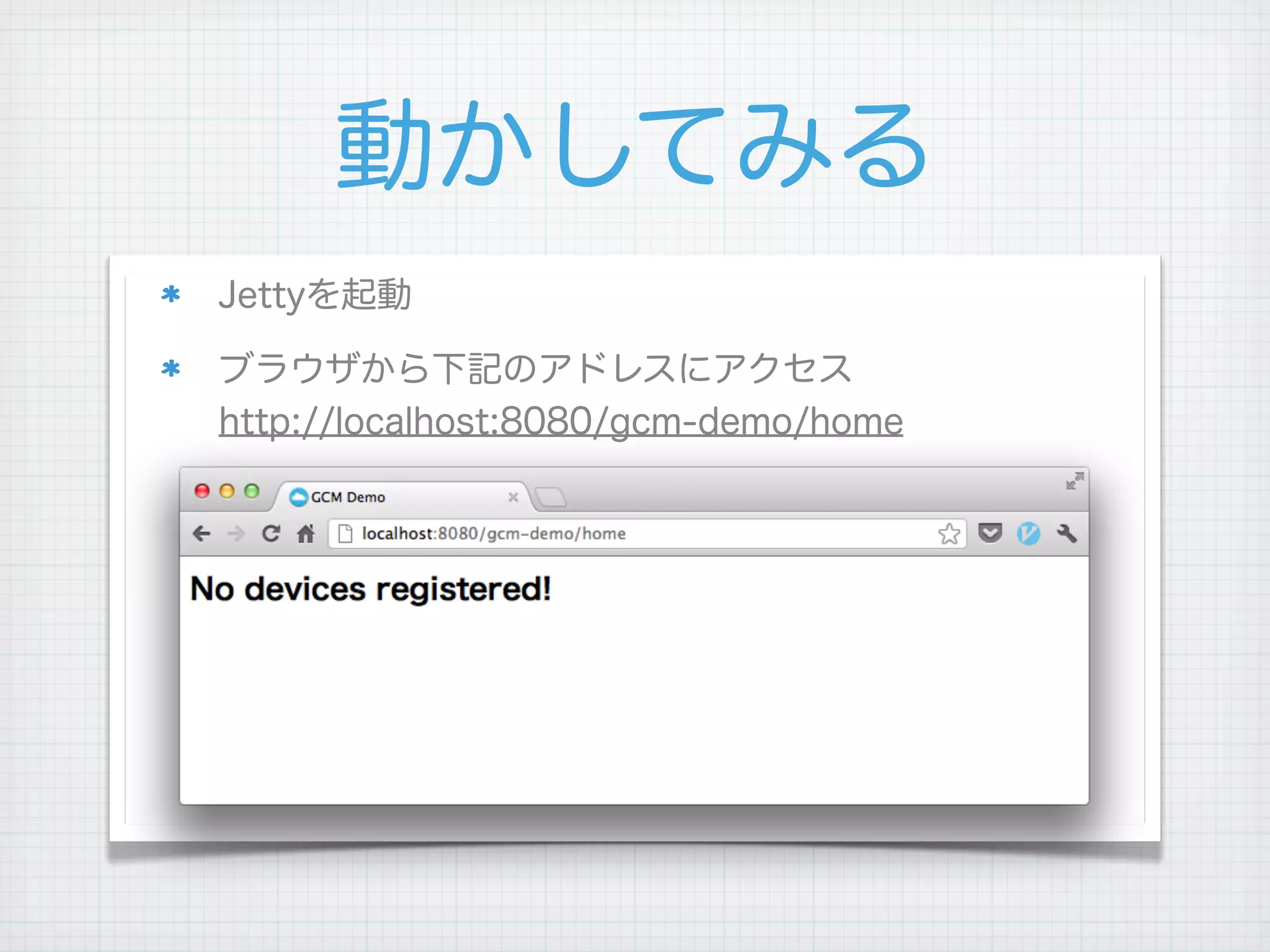Open a new tab button
1270x952 pixels.
[x=550, y=497]
